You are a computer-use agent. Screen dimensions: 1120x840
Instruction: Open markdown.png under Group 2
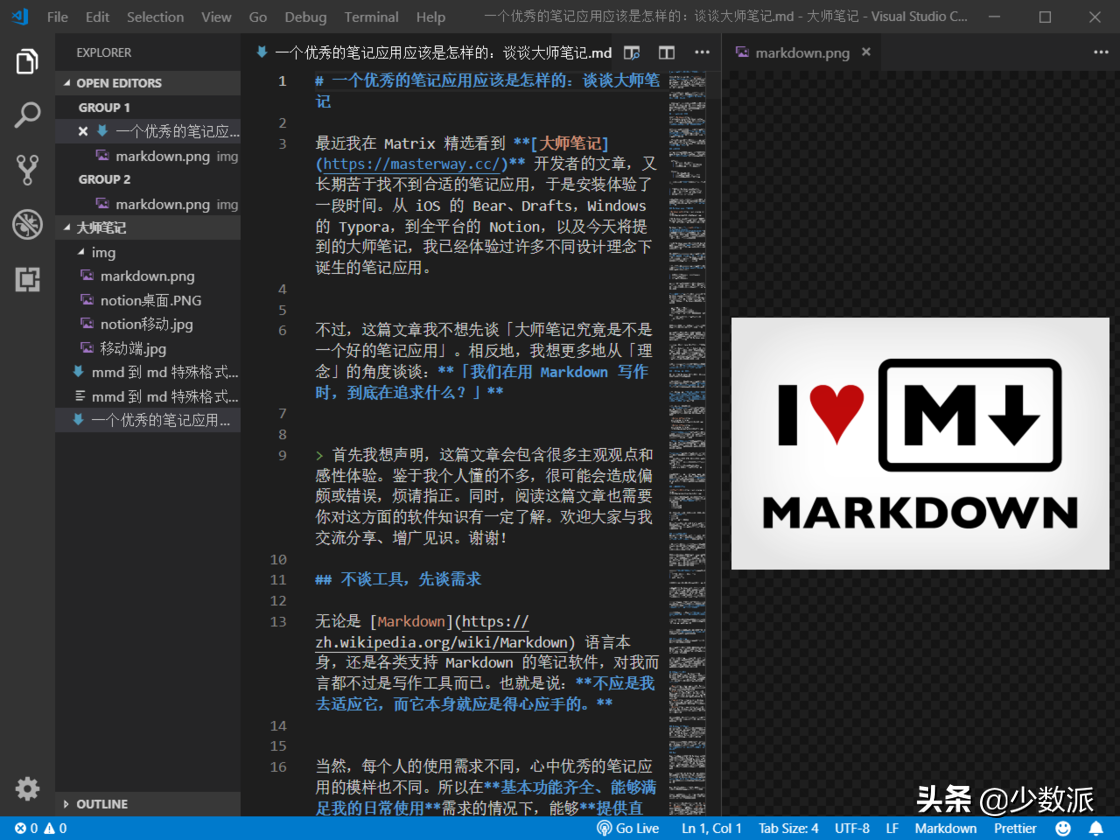point(148,204)
